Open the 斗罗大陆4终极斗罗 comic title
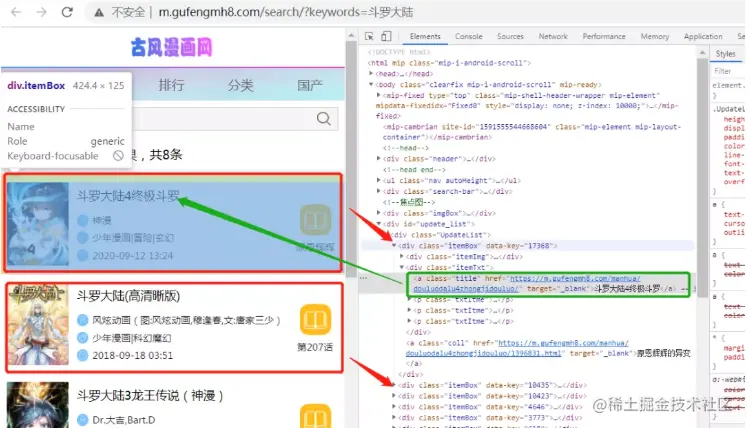747x428 pixels. [128, 195]
